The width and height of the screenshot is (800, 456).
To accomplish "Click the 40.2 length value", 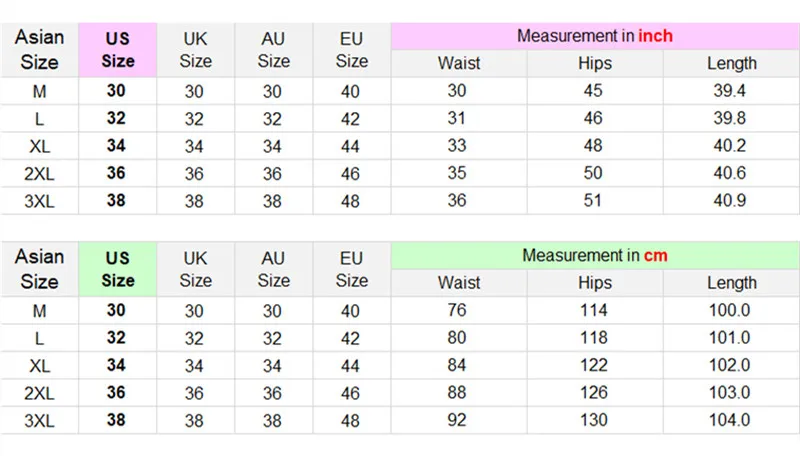I will pos(732,145).
